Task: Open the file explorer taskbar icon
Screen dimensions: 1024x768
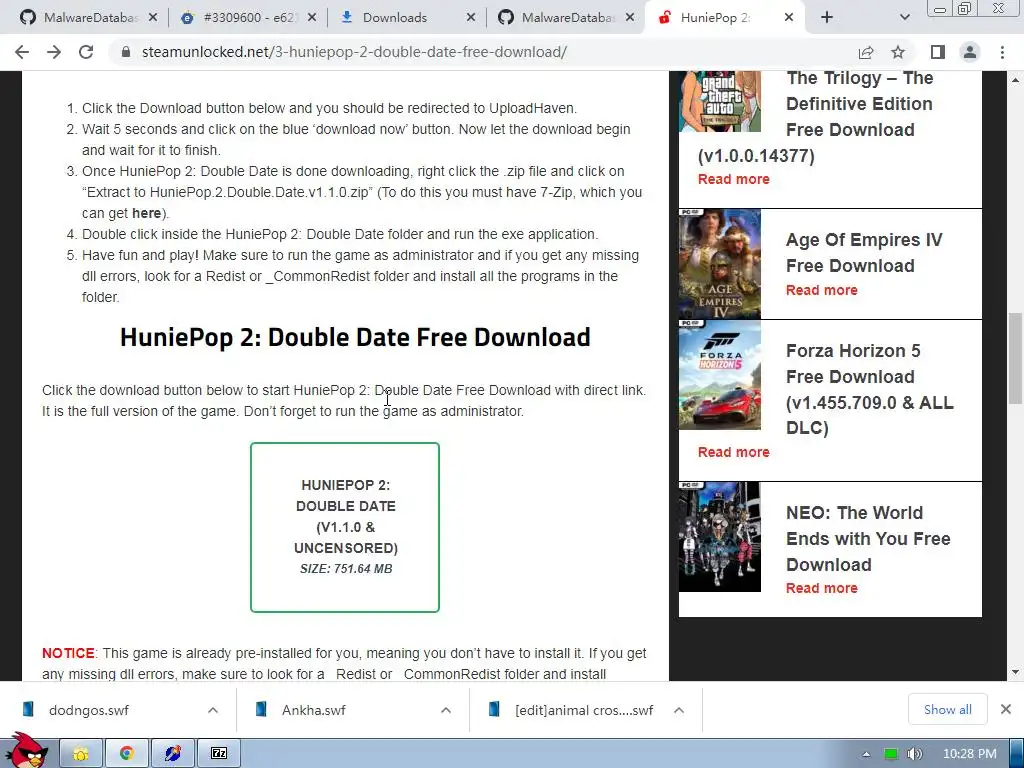Action: tap(81, 754)
